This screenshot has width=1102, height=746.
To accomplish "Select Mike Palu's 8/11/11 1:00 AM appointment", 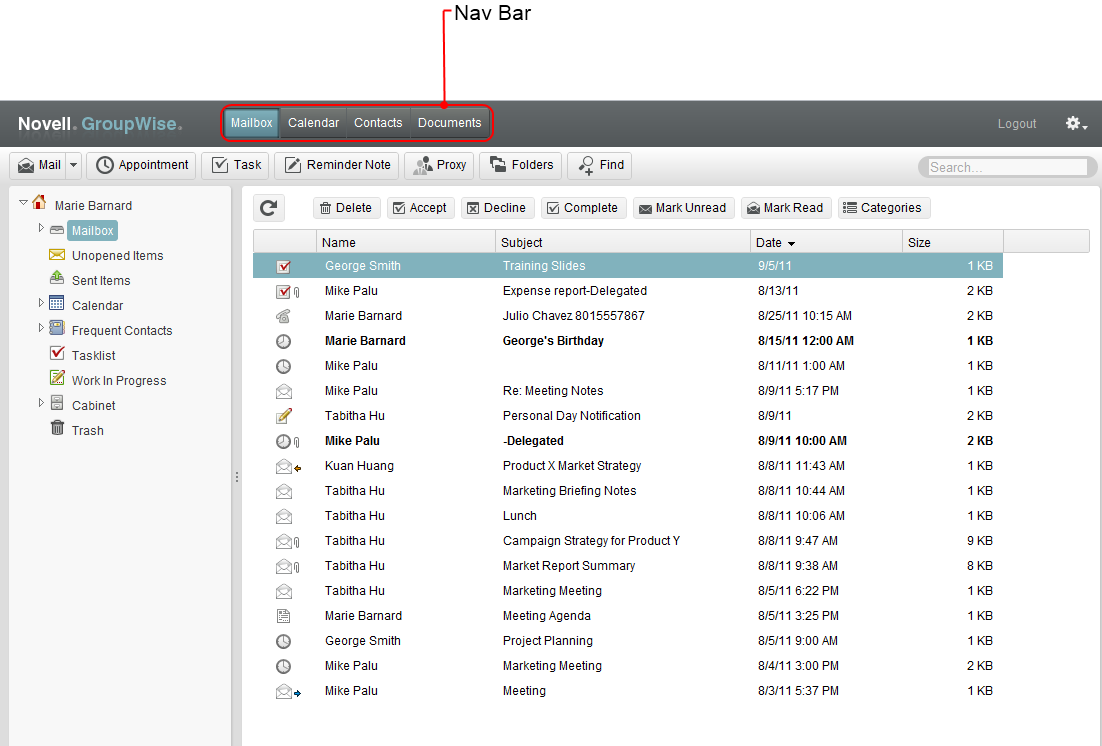I will coord(628,366).
